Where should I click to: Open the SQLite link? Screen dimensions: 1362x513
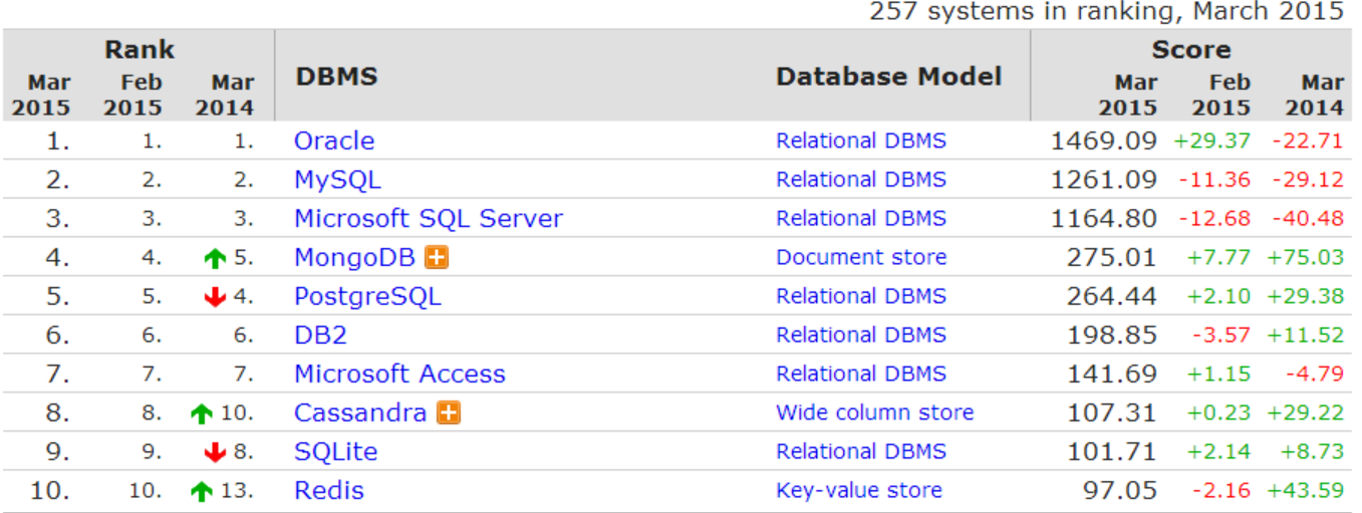[x=336, y=451]
